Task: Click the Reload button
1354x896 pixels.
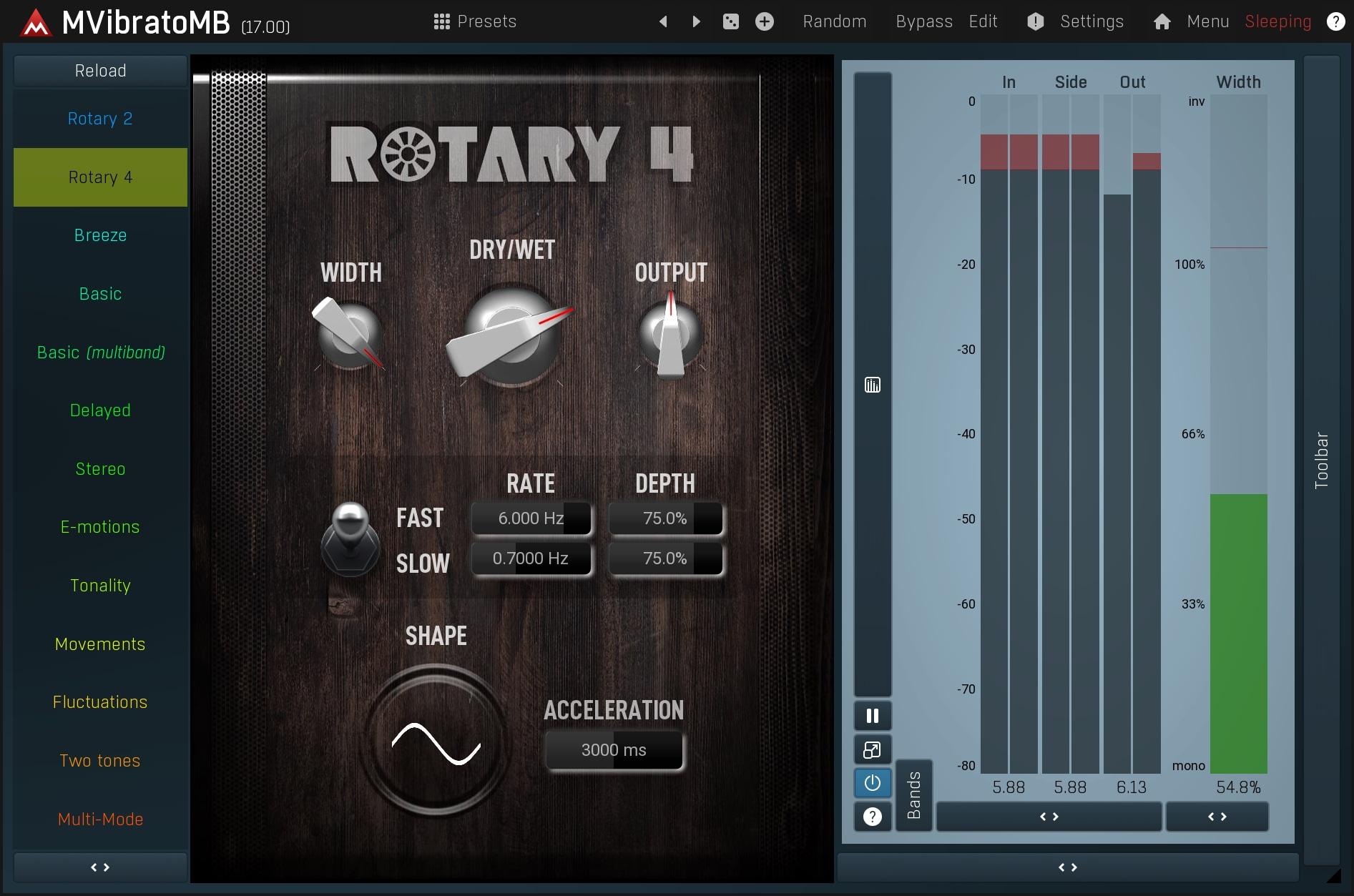Action: pos(100,71)
